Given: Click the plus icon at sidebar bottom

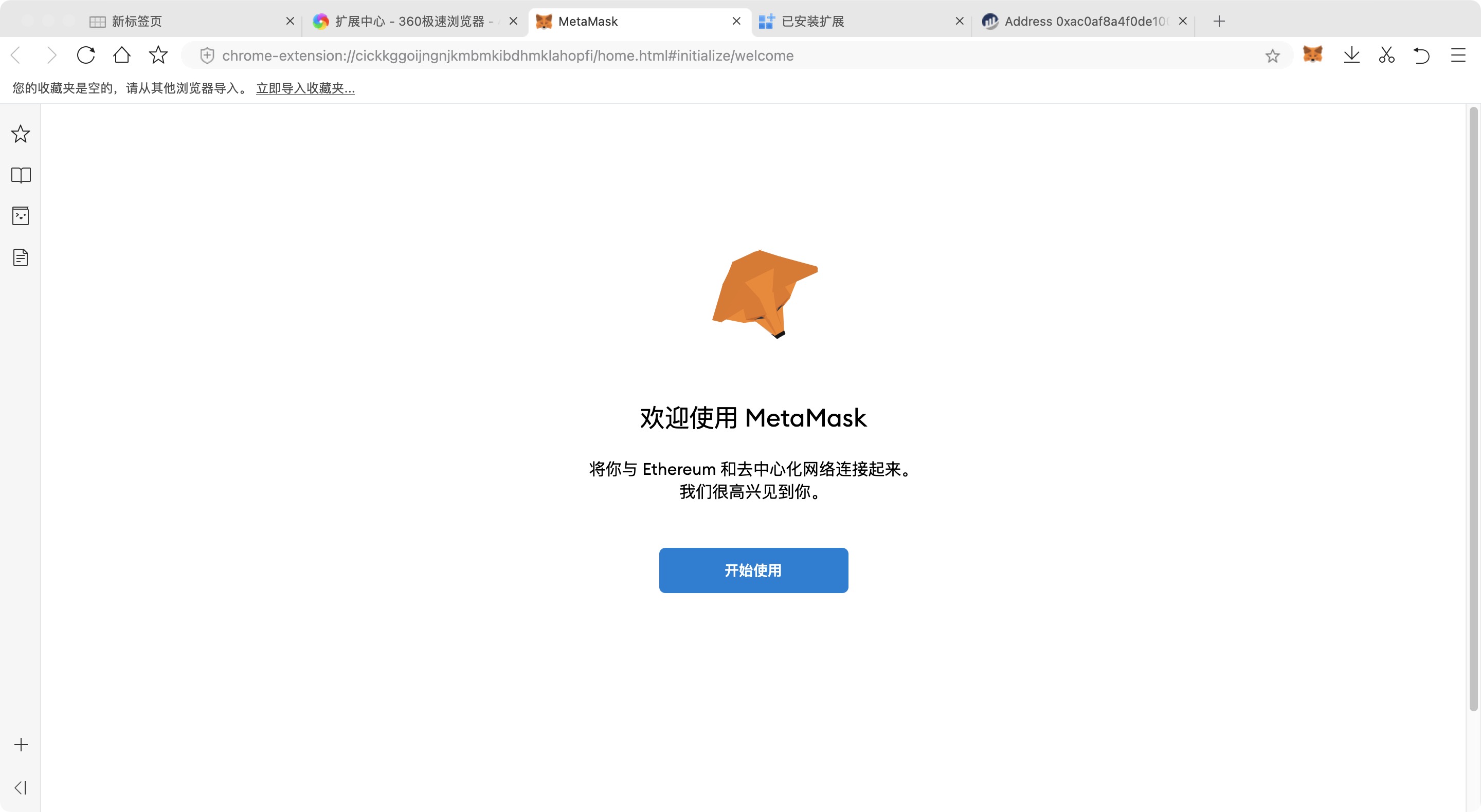Looking at the screenshot, I should pyautogui.click(x=21, y=745).
